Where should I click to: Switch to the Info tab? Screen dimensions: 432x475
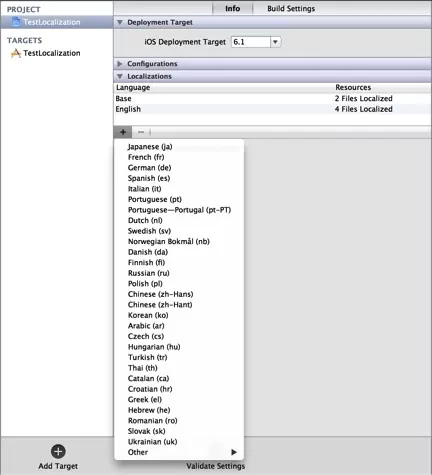[x=232, y=8]
